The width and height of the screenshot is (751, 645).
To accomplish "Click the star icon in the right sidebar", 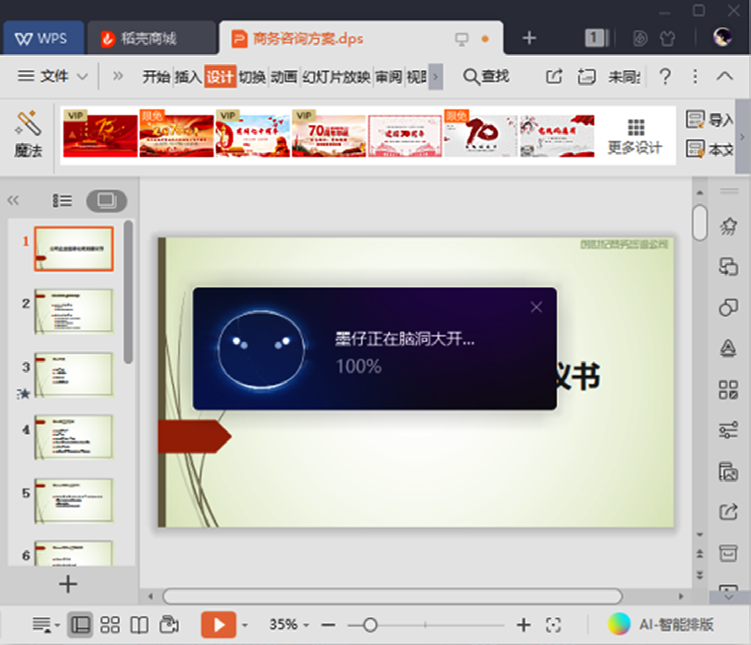I will tap(728, 226).
